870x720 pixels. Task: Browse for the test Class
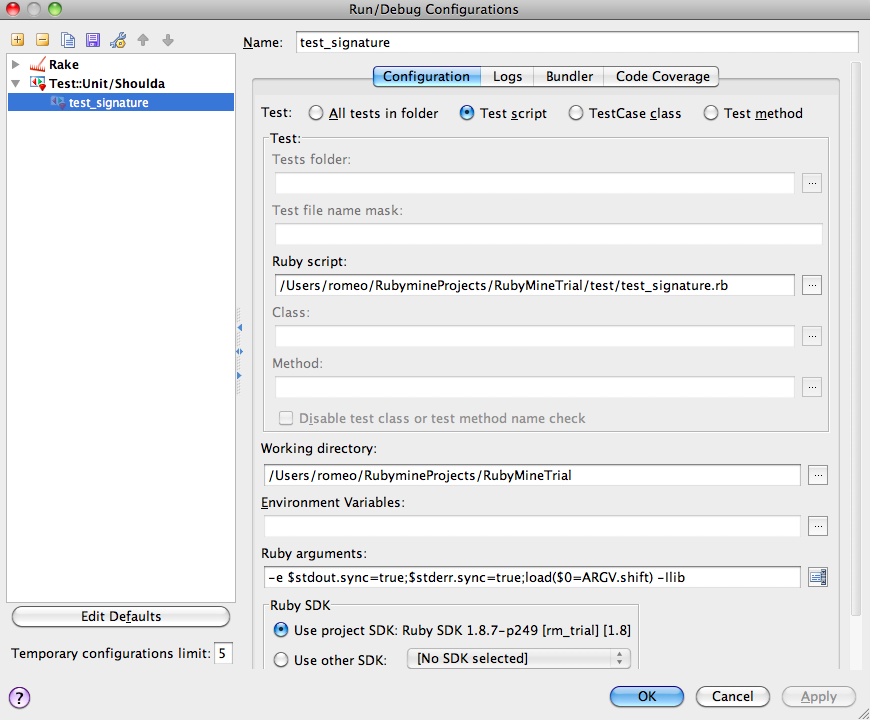[812, 336]
